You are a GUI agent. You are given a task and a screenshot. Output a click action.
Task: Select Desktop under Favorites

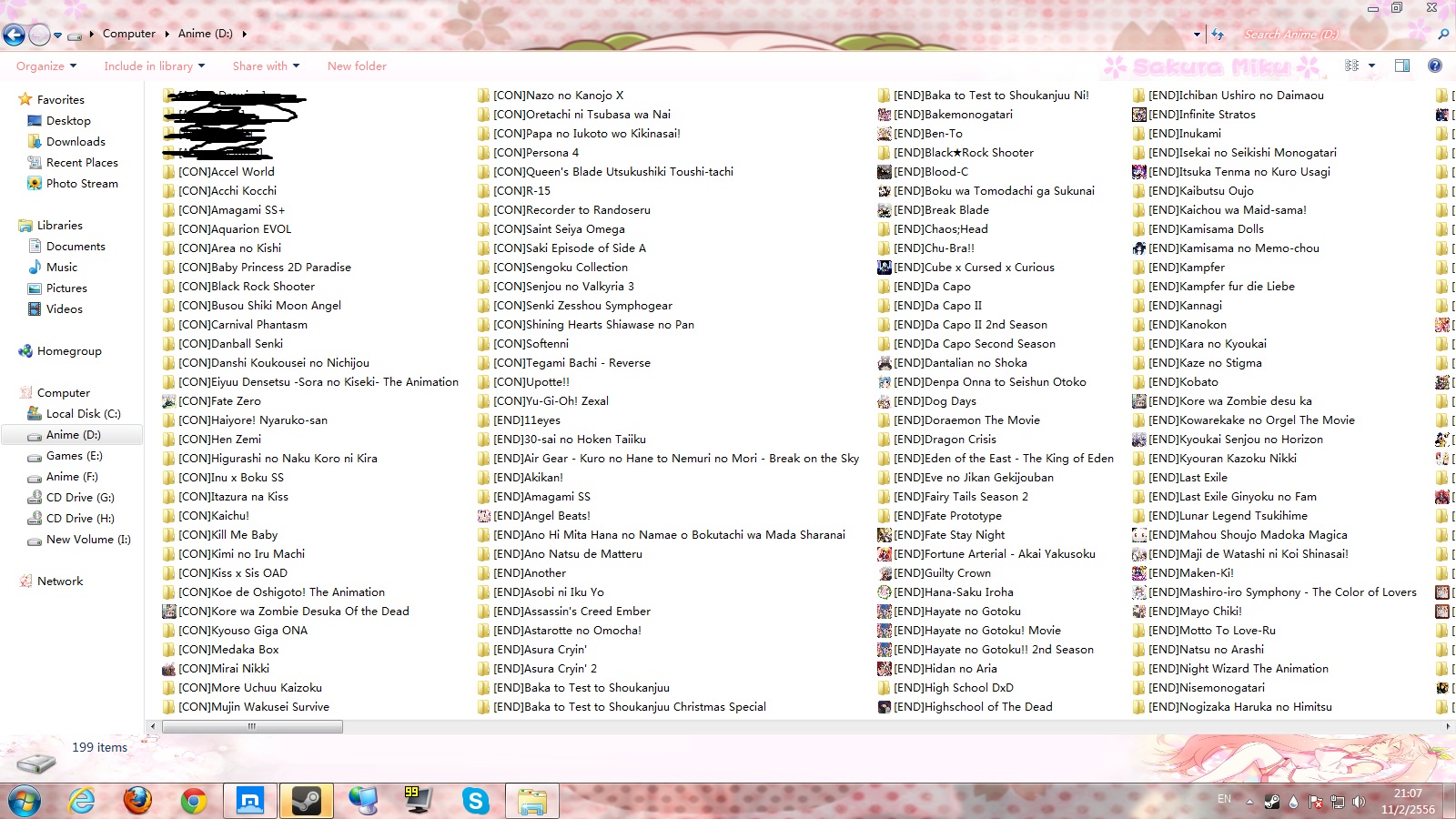68,121
